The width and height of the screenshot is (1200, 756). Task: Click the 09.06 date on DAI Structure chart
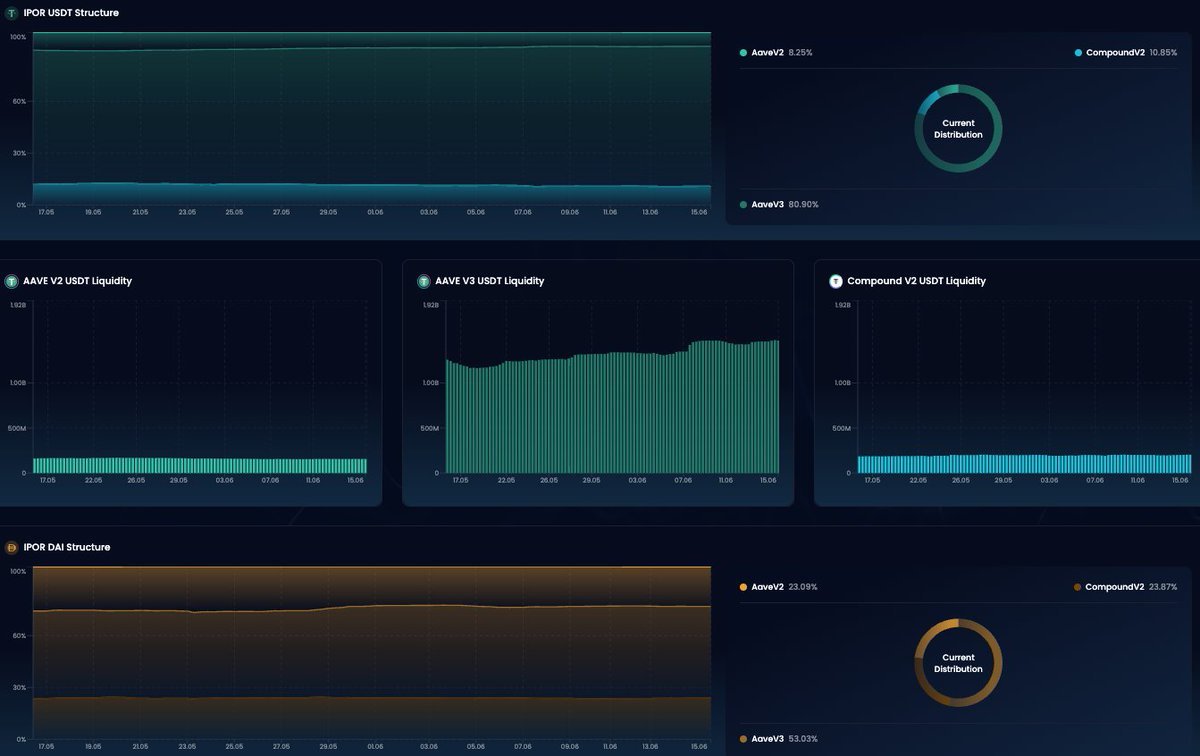point(569,747)
